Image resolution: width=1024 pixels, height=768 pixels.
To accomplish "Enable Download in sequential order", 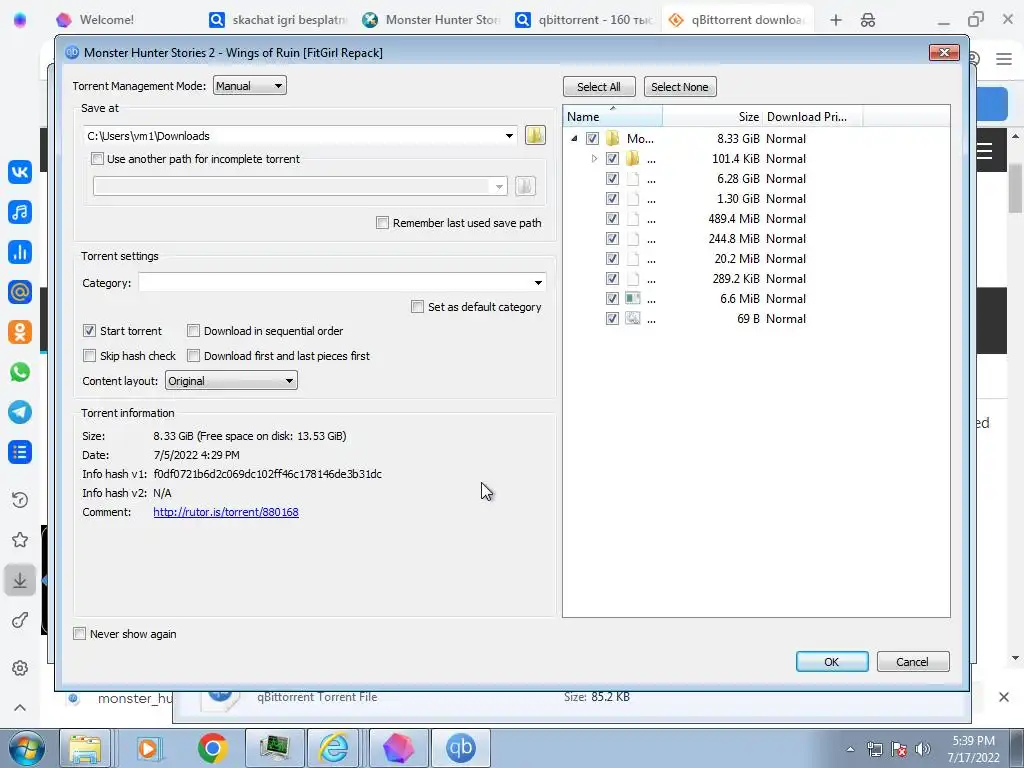I will coord(193,331).
